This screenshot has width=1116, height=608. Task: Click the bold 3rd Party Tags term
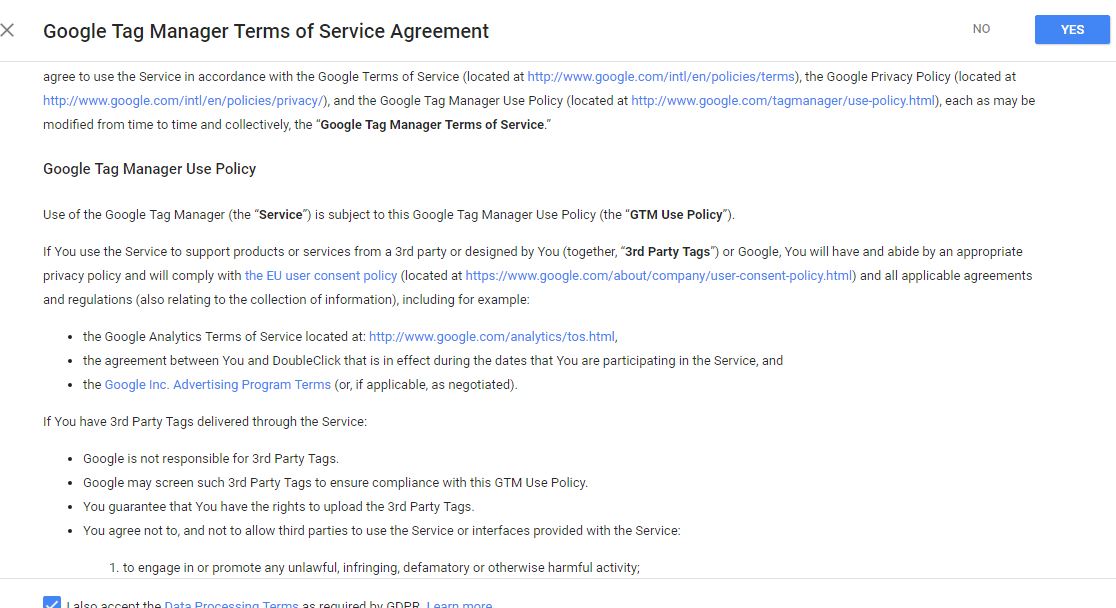pyautogui.click(x=667, y=251)
